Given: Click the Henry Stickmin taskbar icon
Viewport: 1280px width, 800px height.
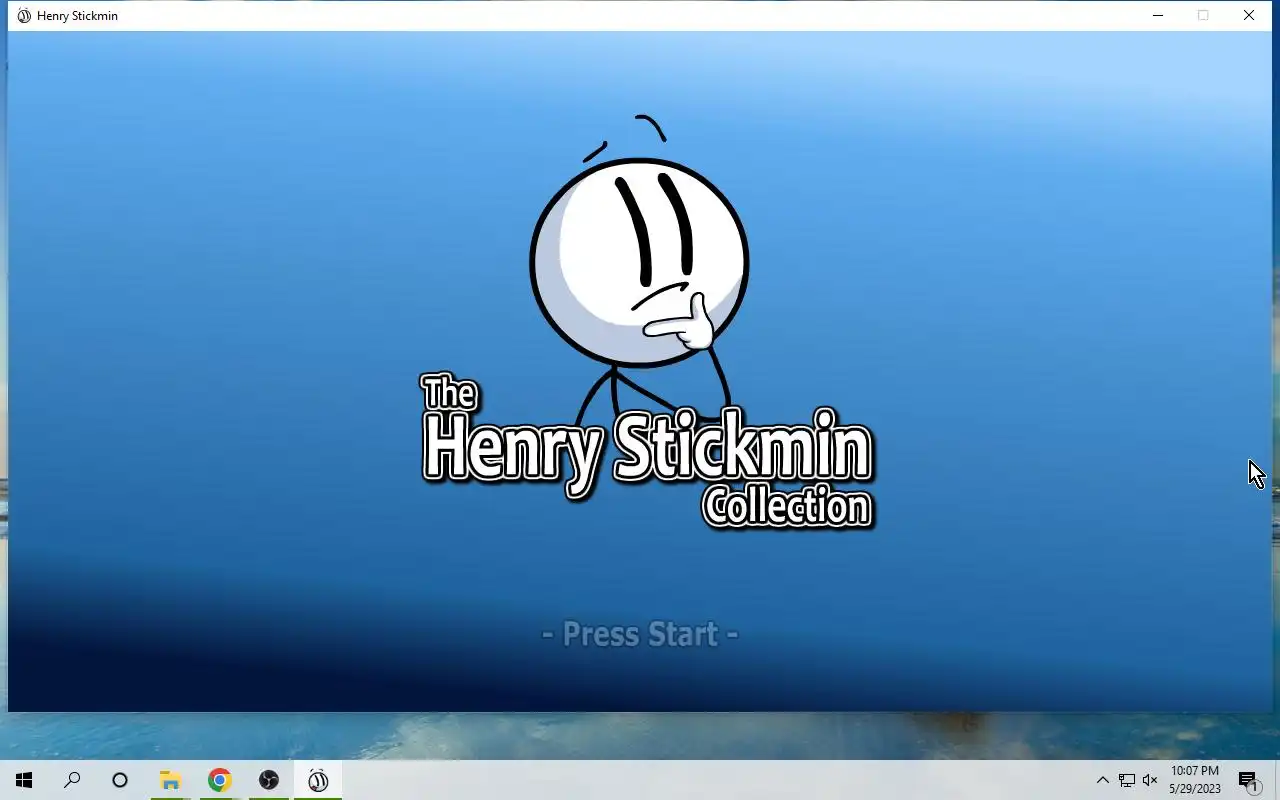Looking at the screenshot, I should pyautogui.click(x=318, y=780).
